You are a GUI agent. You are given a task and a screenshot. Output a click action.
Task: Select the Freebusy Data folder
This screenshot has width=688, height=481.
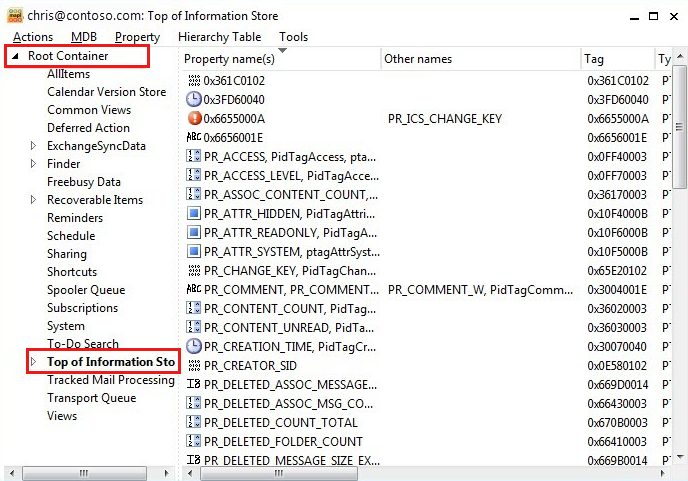point(84,182)
